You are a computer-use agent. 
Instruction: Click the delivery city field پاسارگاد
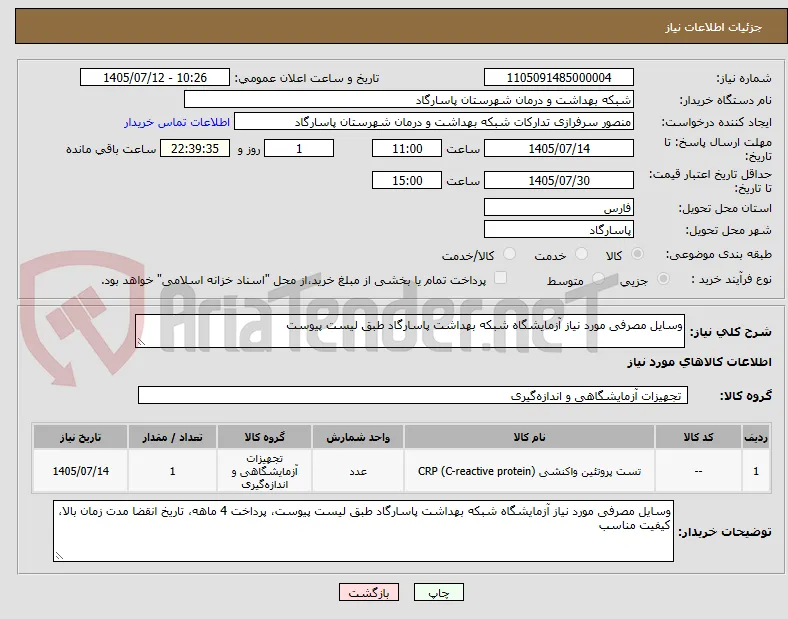click(558, 229)
